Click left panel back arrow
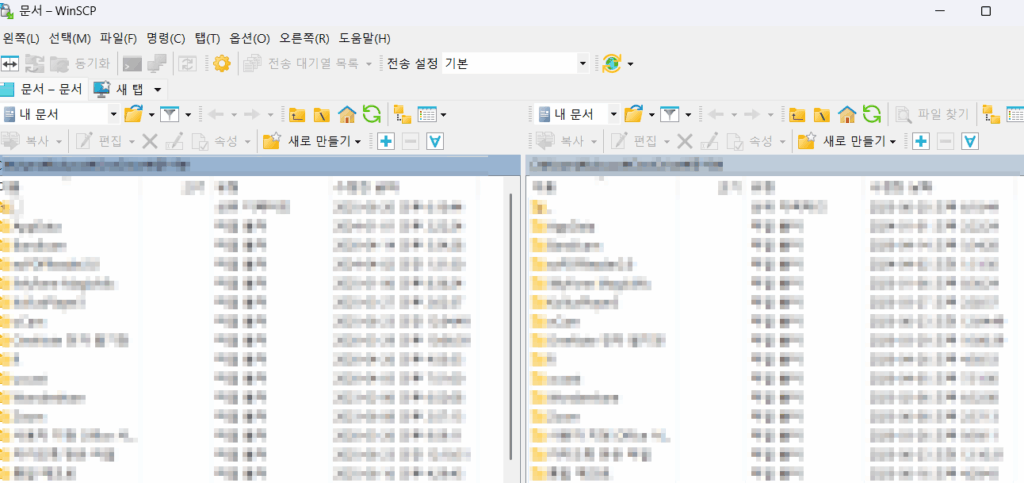The width and height of the screenshot is (1024, 483). pos(216,114)
